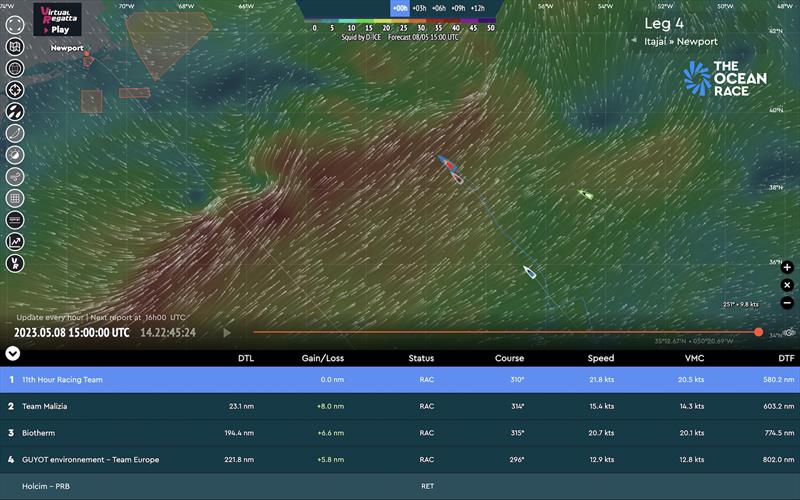Select the 11th Hour Racing Team row
The image size is (800, 500).
click(x=400, y=380)
